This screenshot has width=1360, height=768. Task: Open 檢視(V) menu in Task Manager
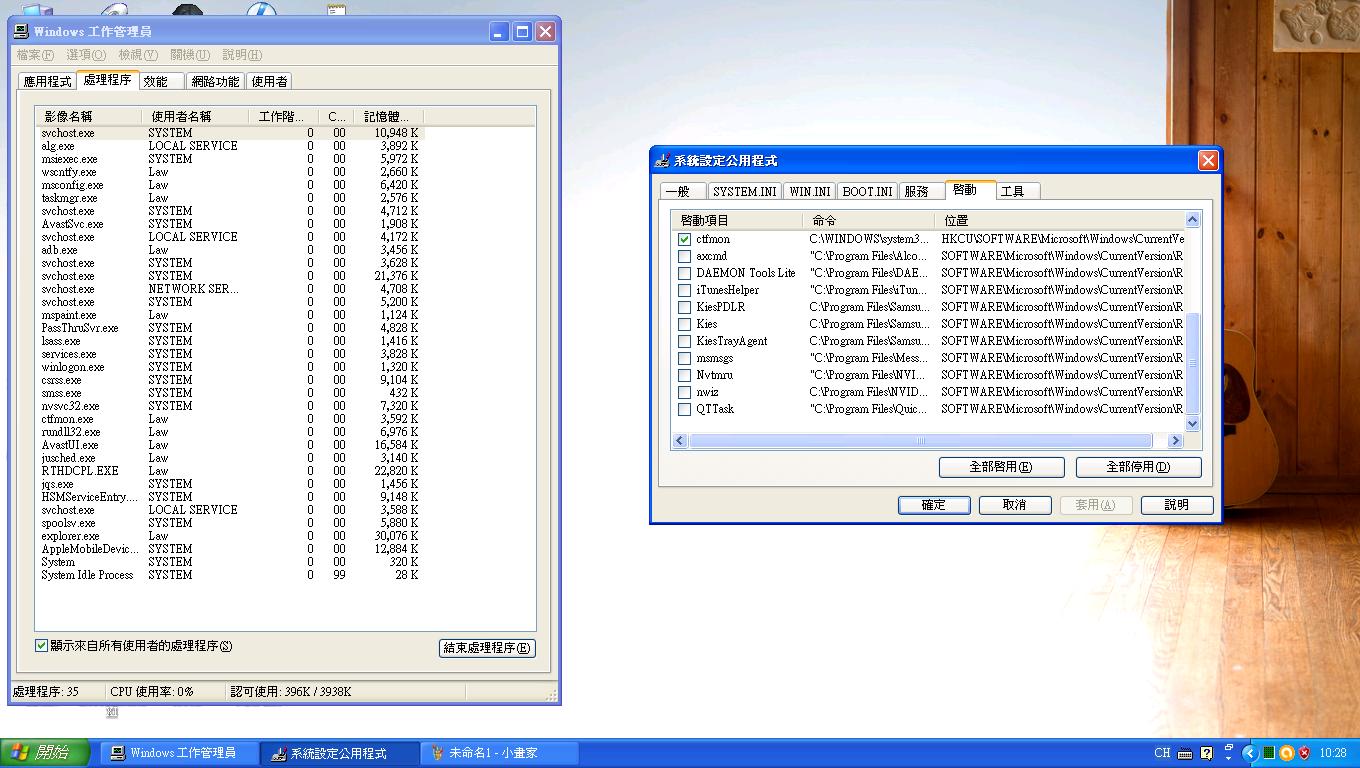coord(138,55)
